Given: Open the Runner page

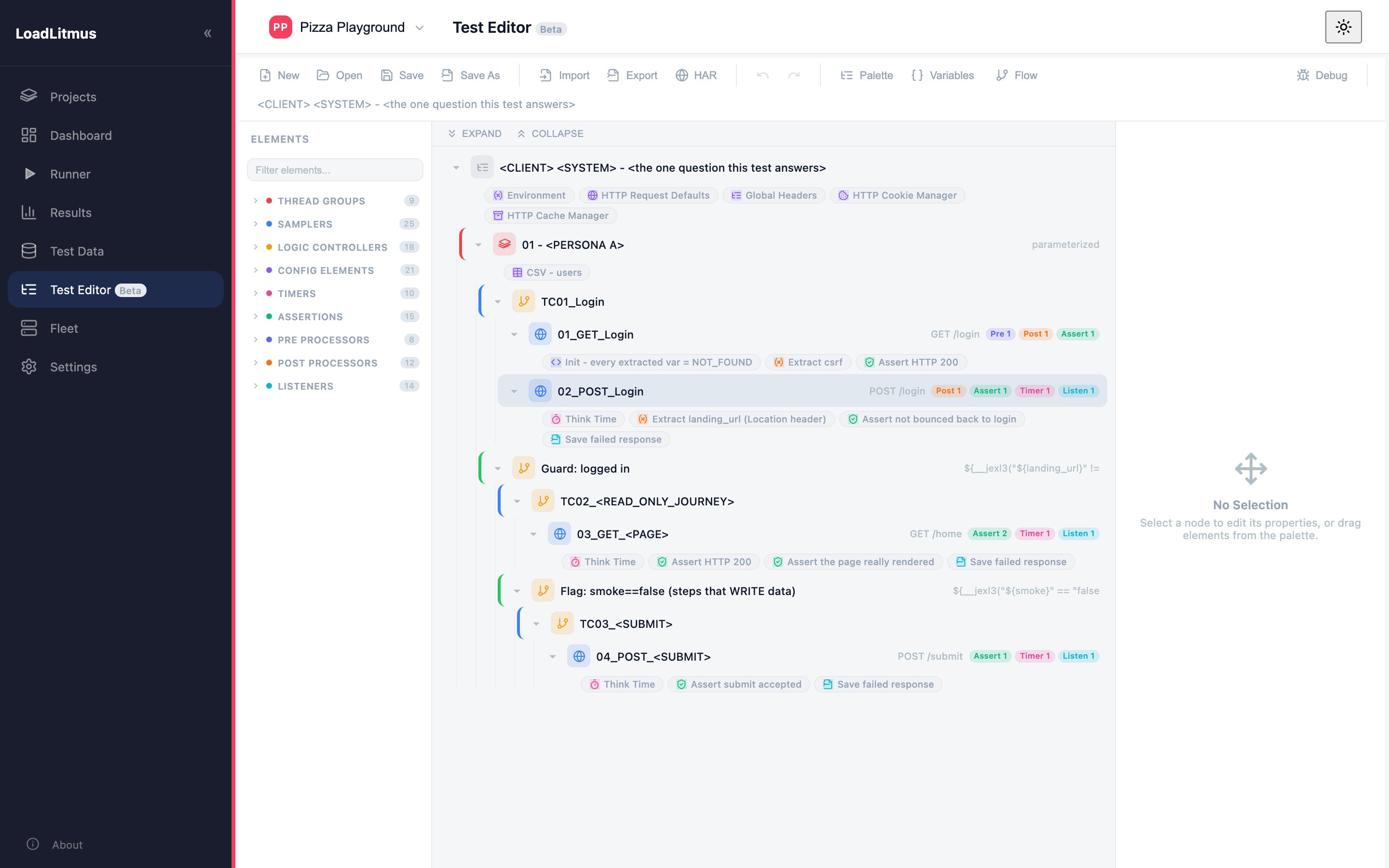Looking at the screenshot, I should tap(115, 174).
